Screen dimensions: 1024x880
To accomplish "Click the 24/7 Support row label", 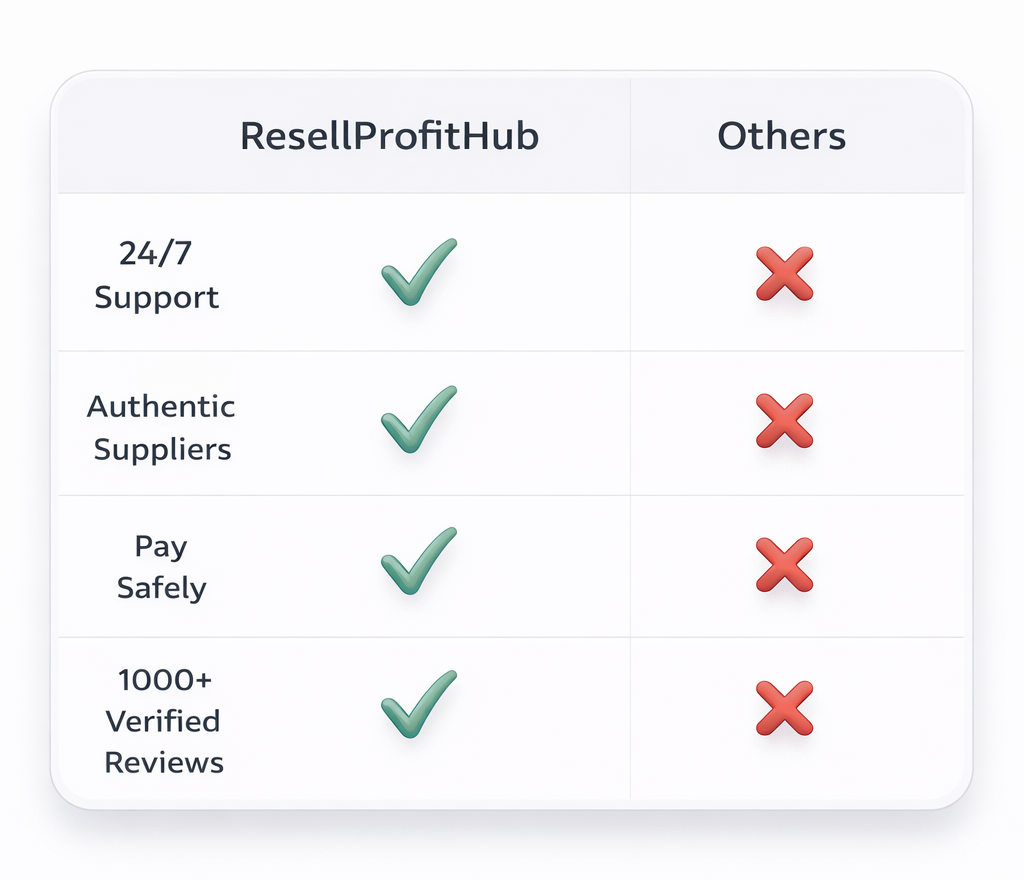I will point(156,276).
